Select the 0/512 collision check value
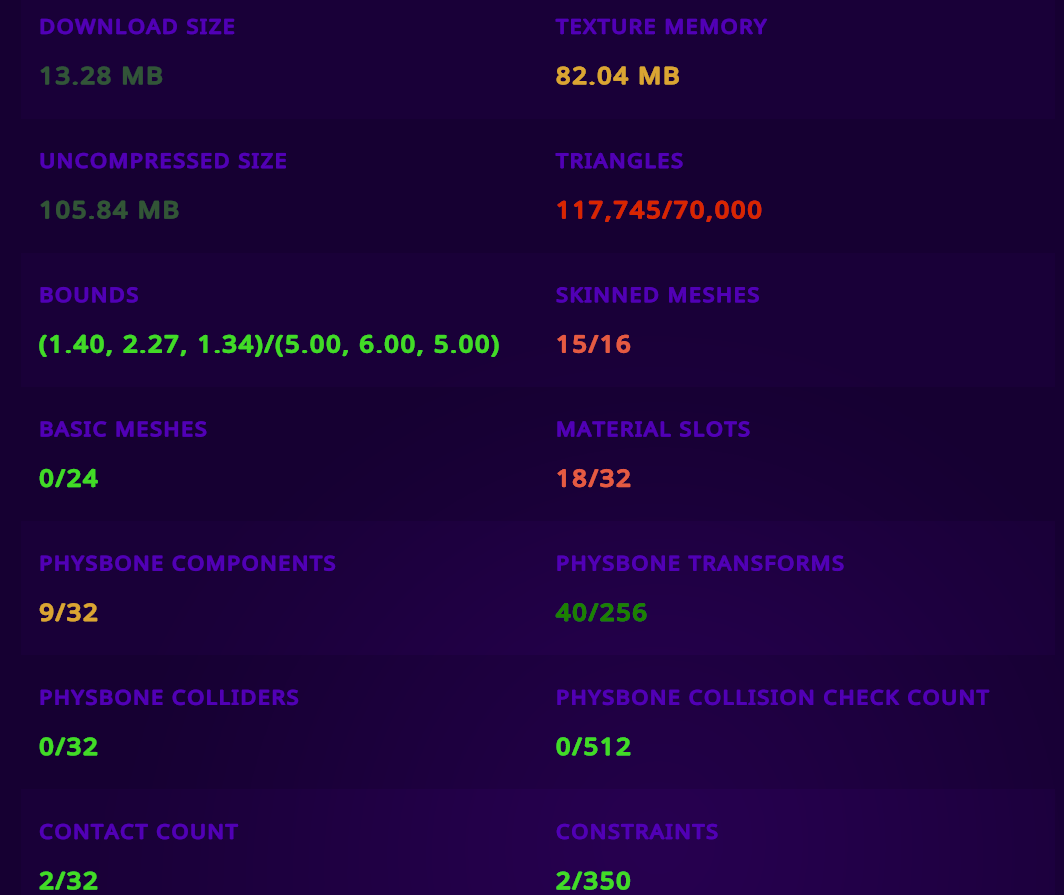This screenshot has width=1064, height=895. pos(594,747)
